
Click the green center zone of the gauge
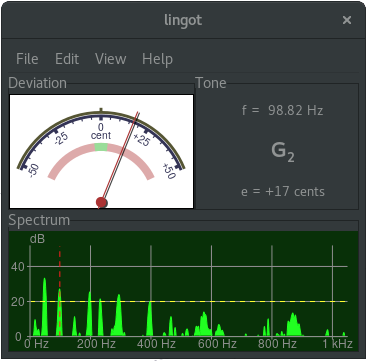click(x=101, y=147)
